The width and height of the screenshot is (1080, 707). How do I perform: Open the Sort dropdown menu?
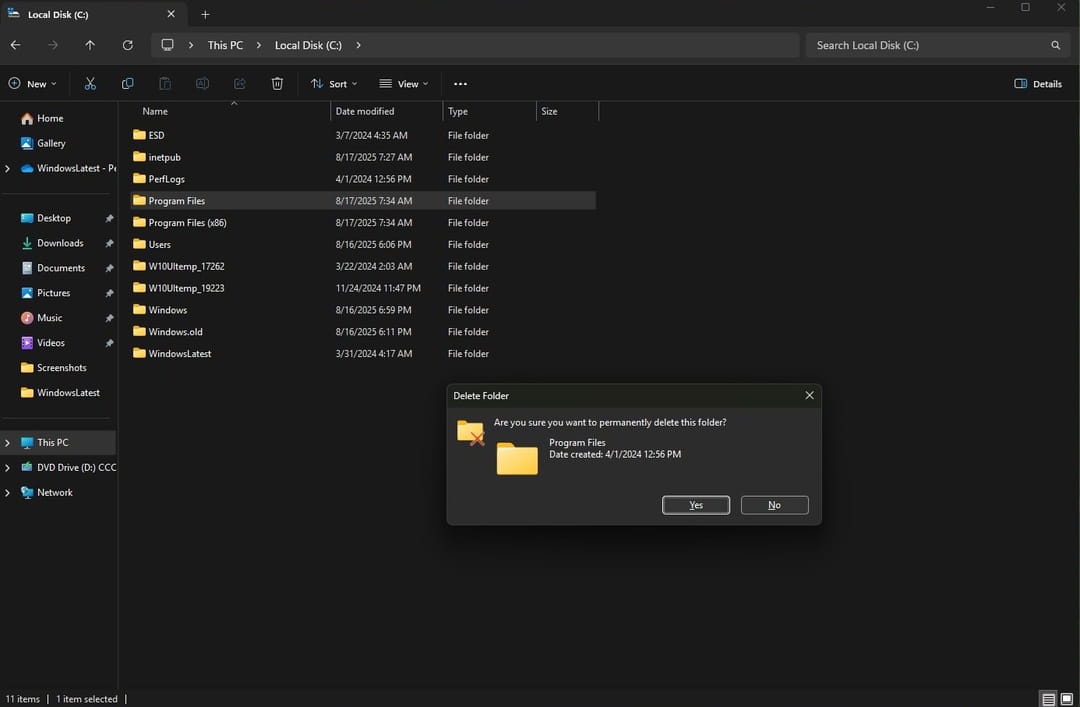[334, 84]
